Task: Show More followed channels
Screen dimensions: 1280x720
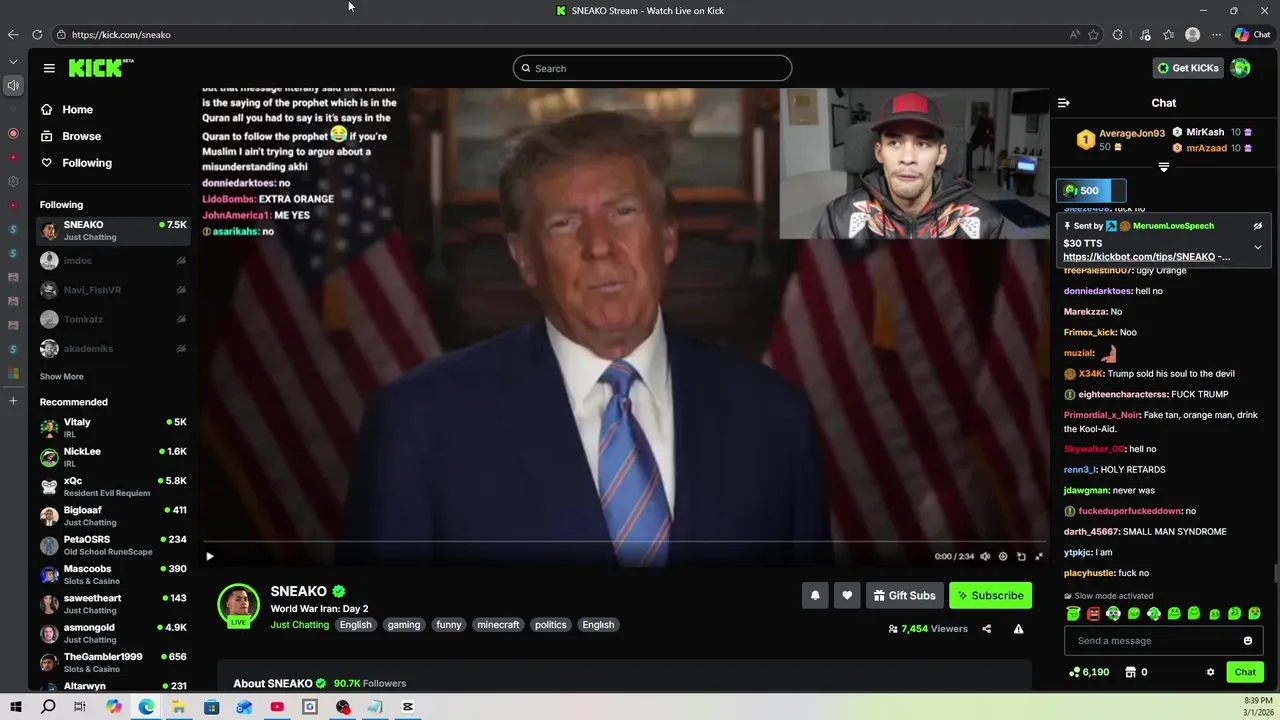Action: click(x=61, y=377)
